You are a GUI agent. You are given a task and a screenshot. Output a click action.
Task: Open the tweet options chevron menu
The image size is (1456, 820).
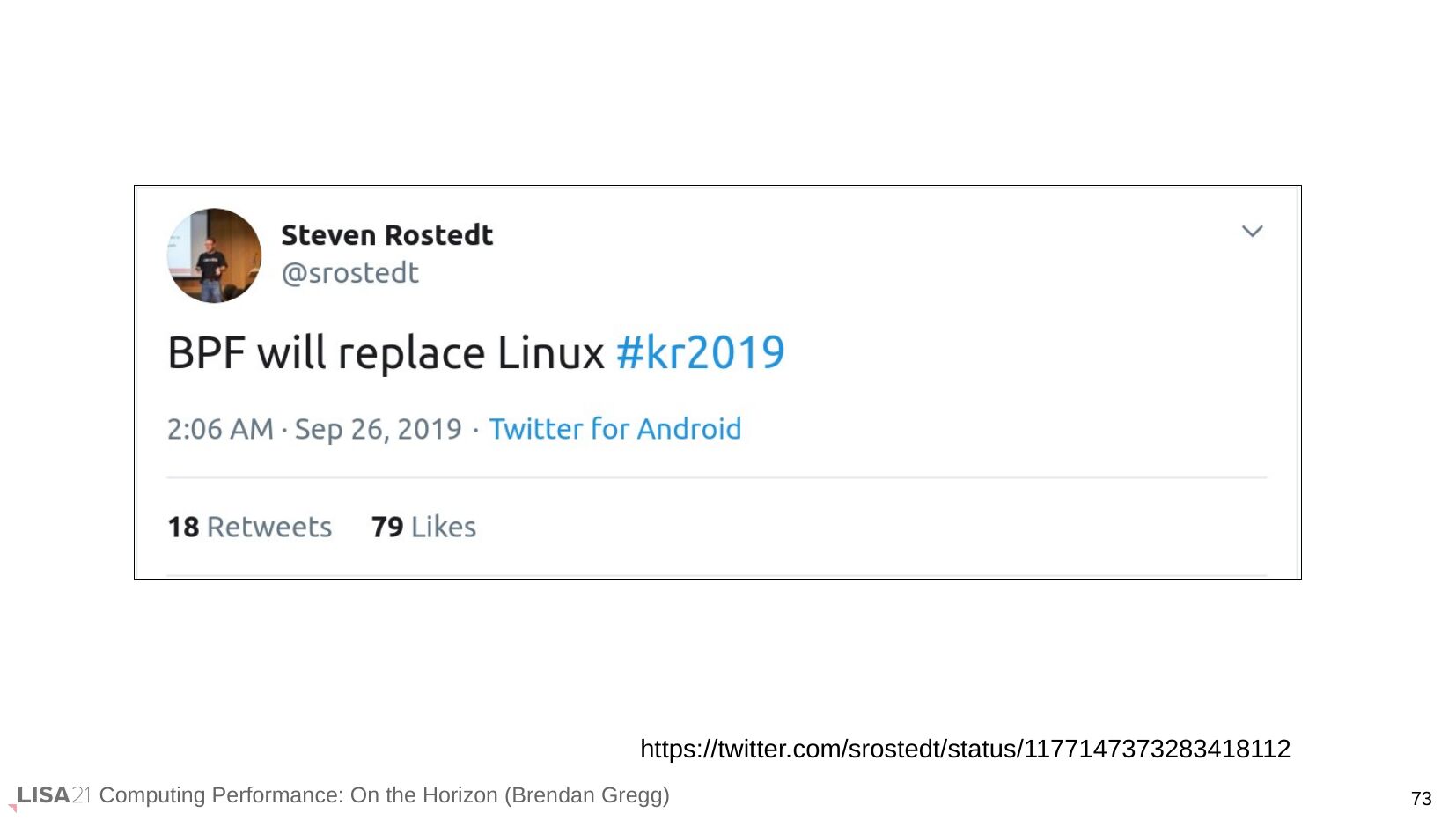(x=1252, y=232)
